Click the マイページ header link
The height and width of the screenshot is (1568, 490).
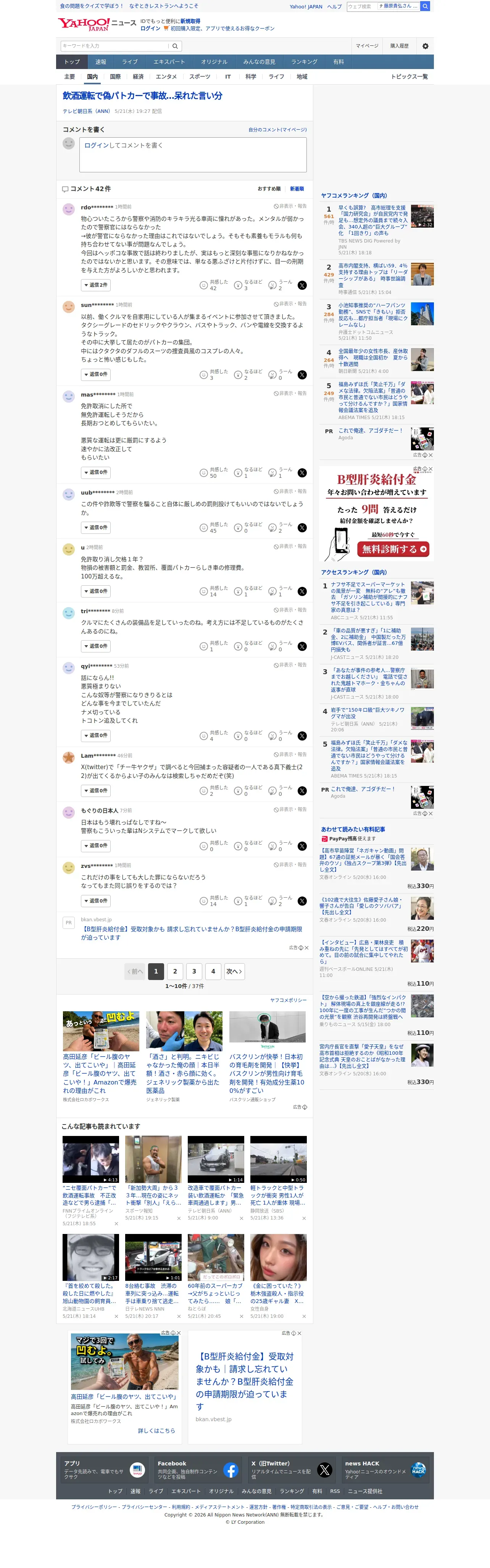coord(367,46)
